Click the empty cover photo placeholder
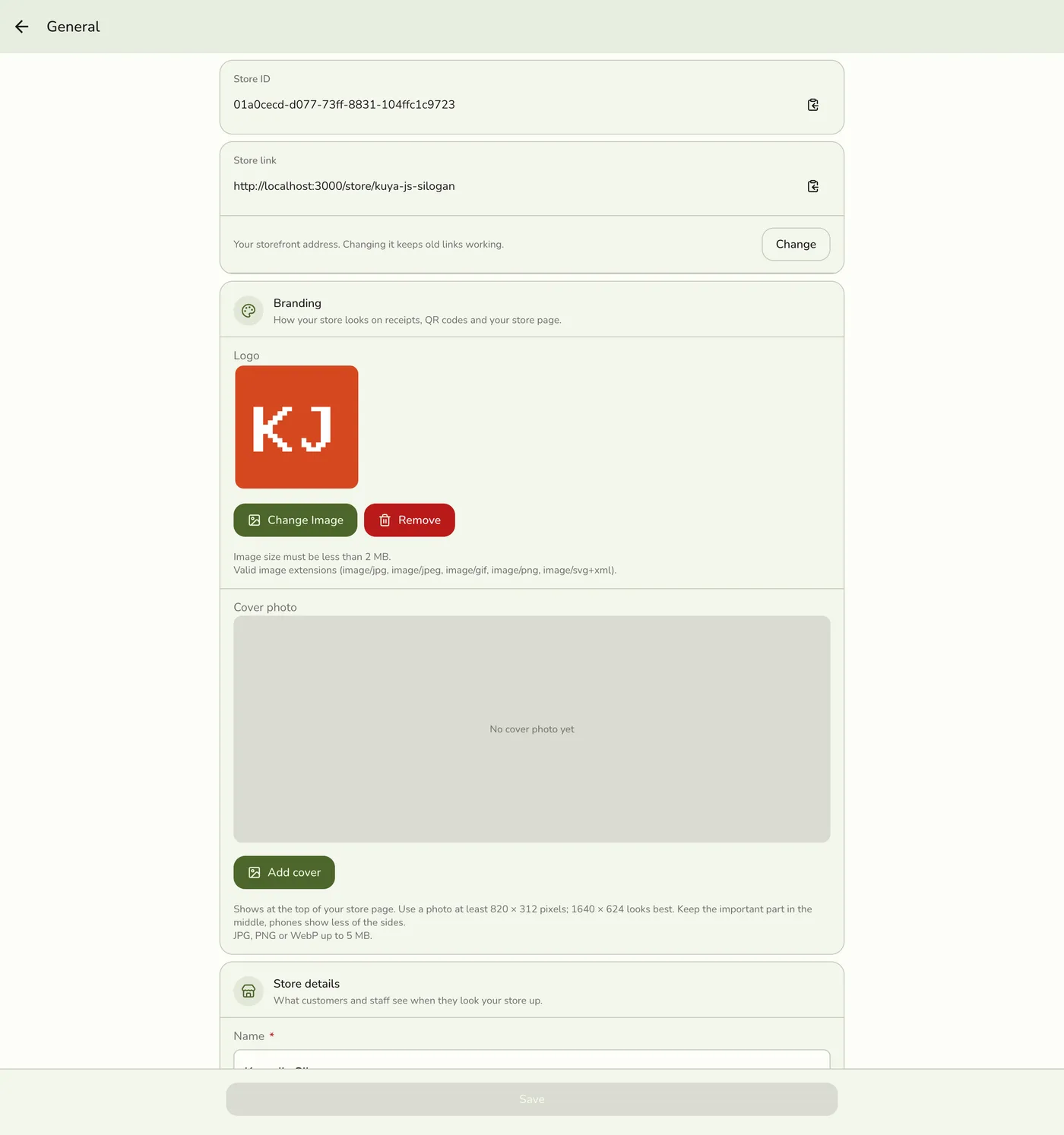 (x=532, y=729)
